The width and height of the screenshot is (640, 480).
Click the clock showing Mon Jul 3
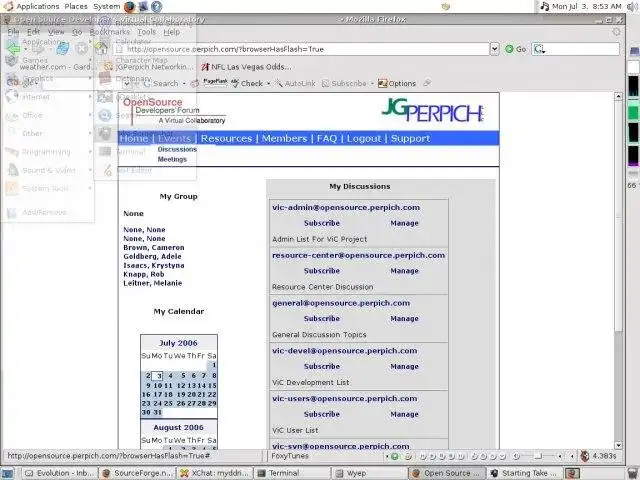pos(587,6)
